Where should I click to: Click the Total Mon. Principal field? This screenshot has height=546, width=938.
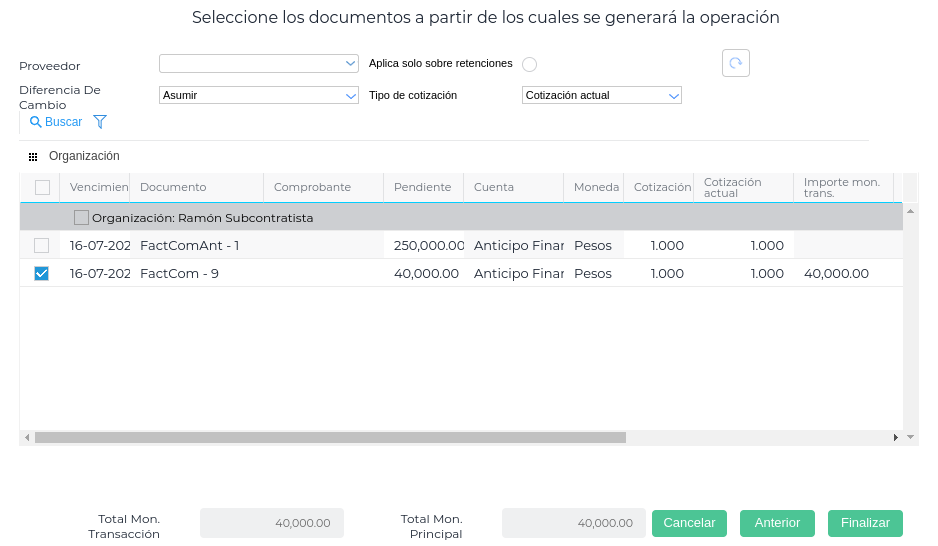(574, 523)
